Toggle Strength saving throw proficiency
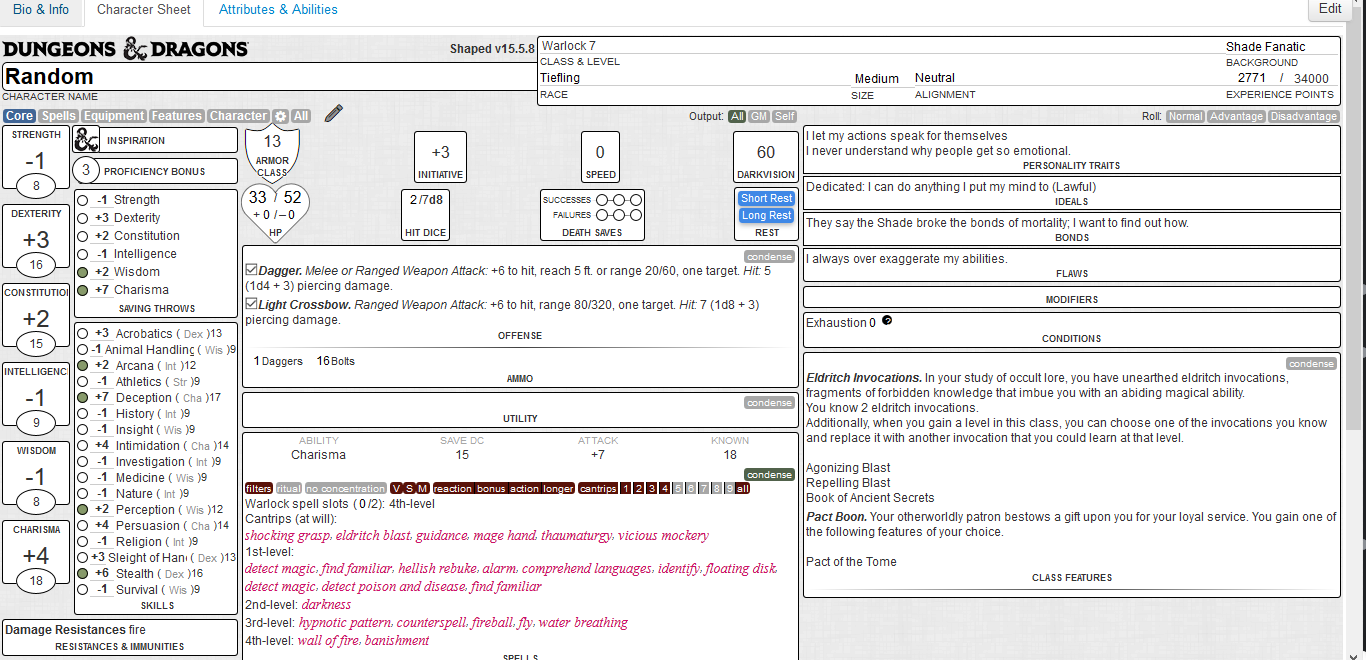Viewport: 1366px width, 660px height. click(83, 200)
